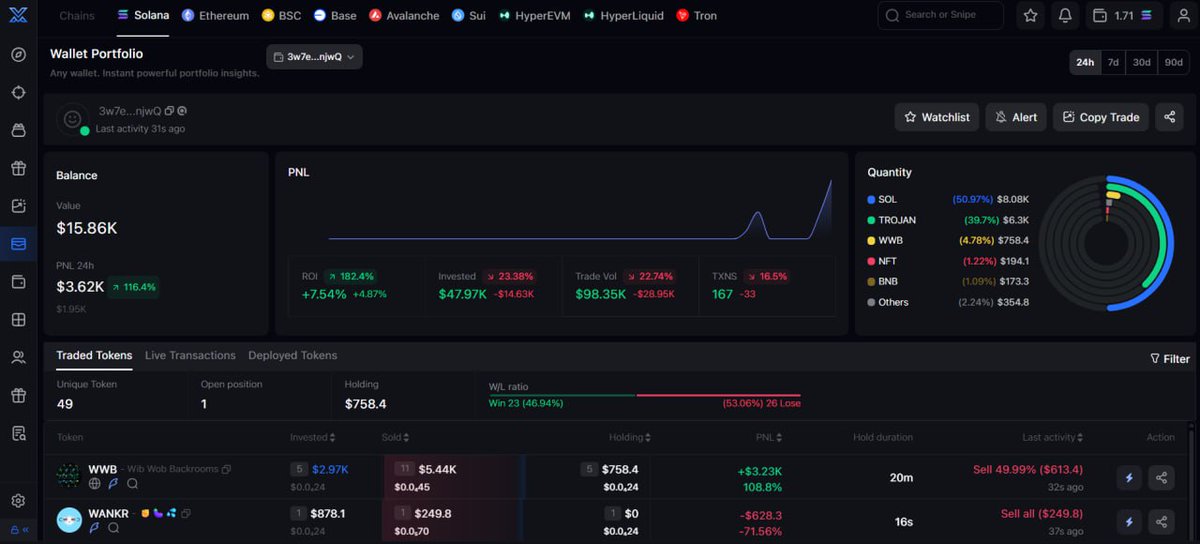Open notifications bell in header

1065,16
